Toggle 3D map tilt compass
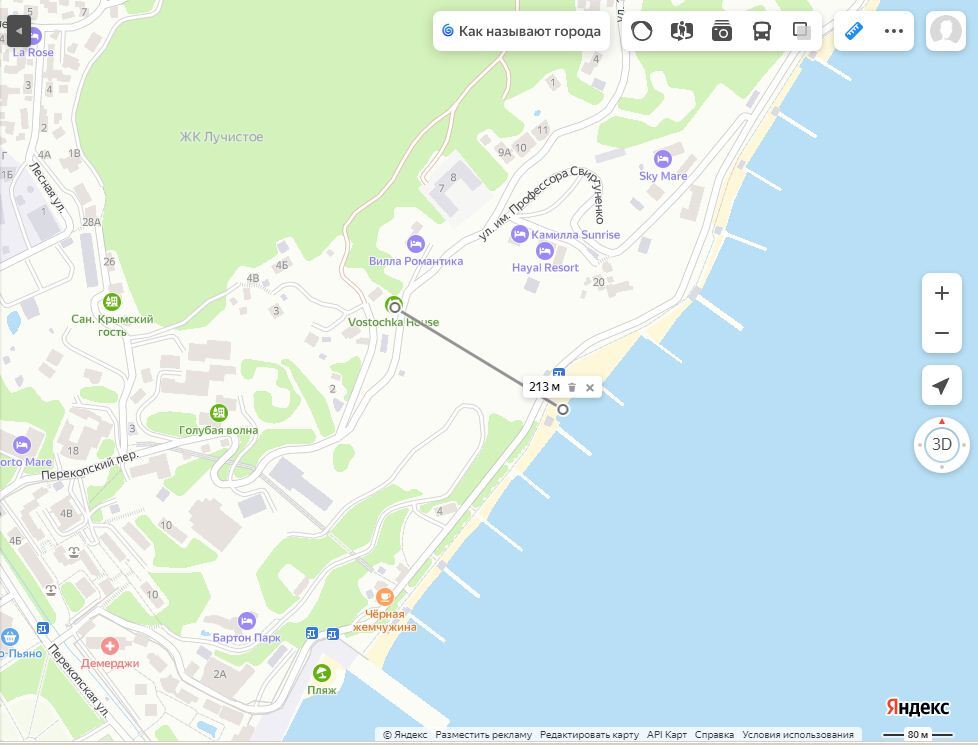The image size is (978, 745). (942, 444)
